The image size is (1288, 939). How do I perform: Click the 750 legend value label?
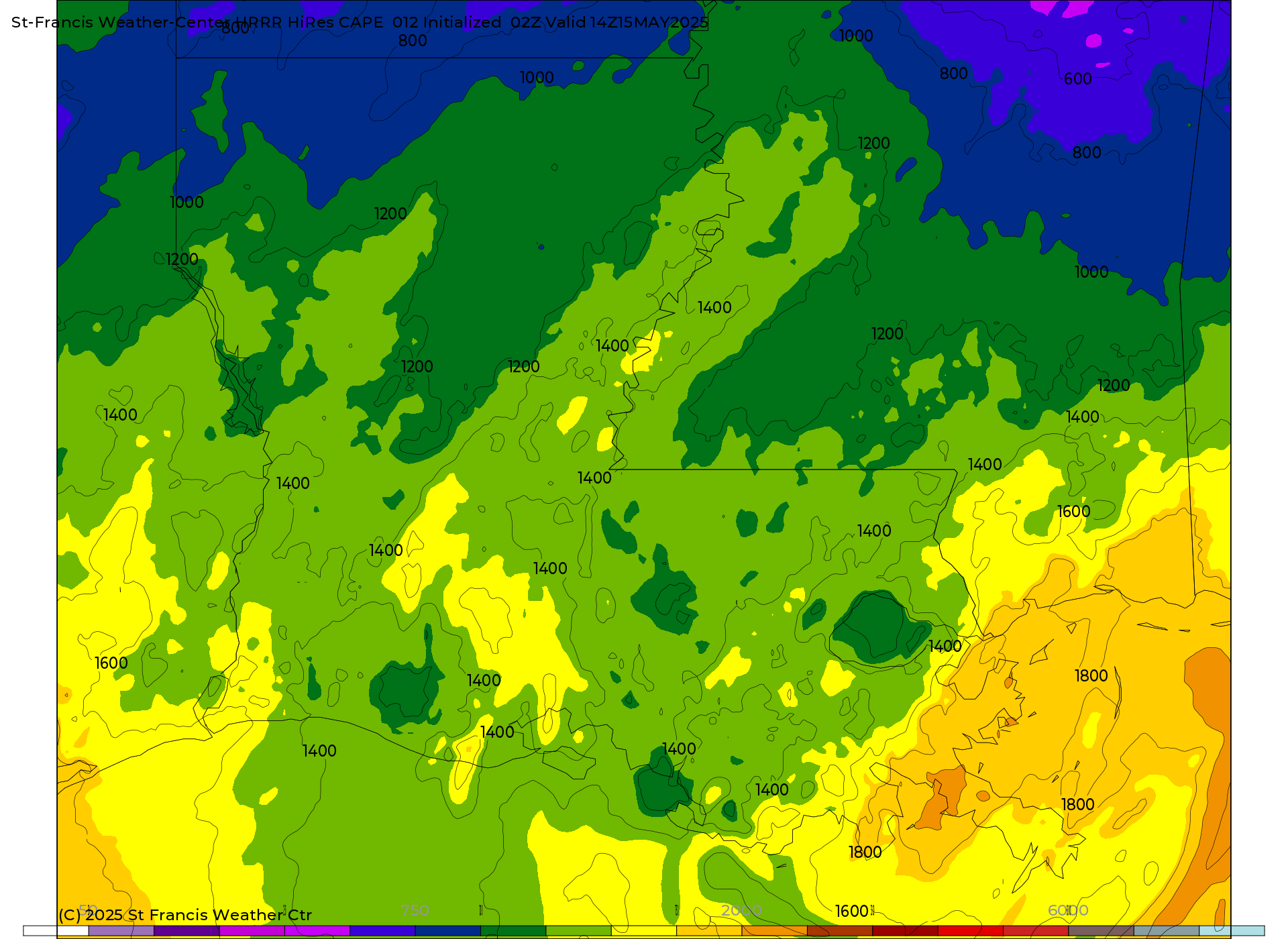coord(415,910)
